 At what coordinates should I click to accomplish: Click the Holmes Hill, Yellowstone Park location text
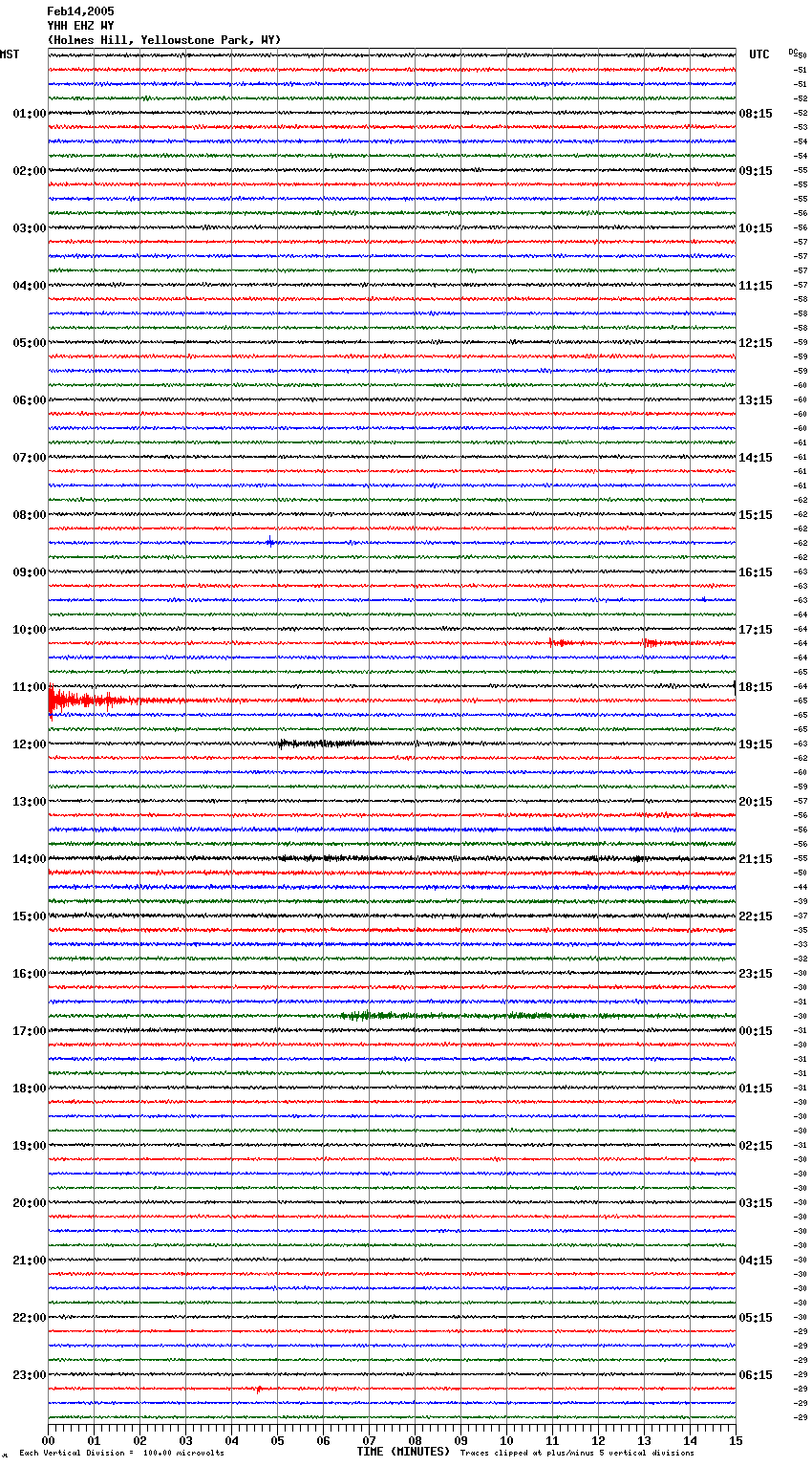164,40
